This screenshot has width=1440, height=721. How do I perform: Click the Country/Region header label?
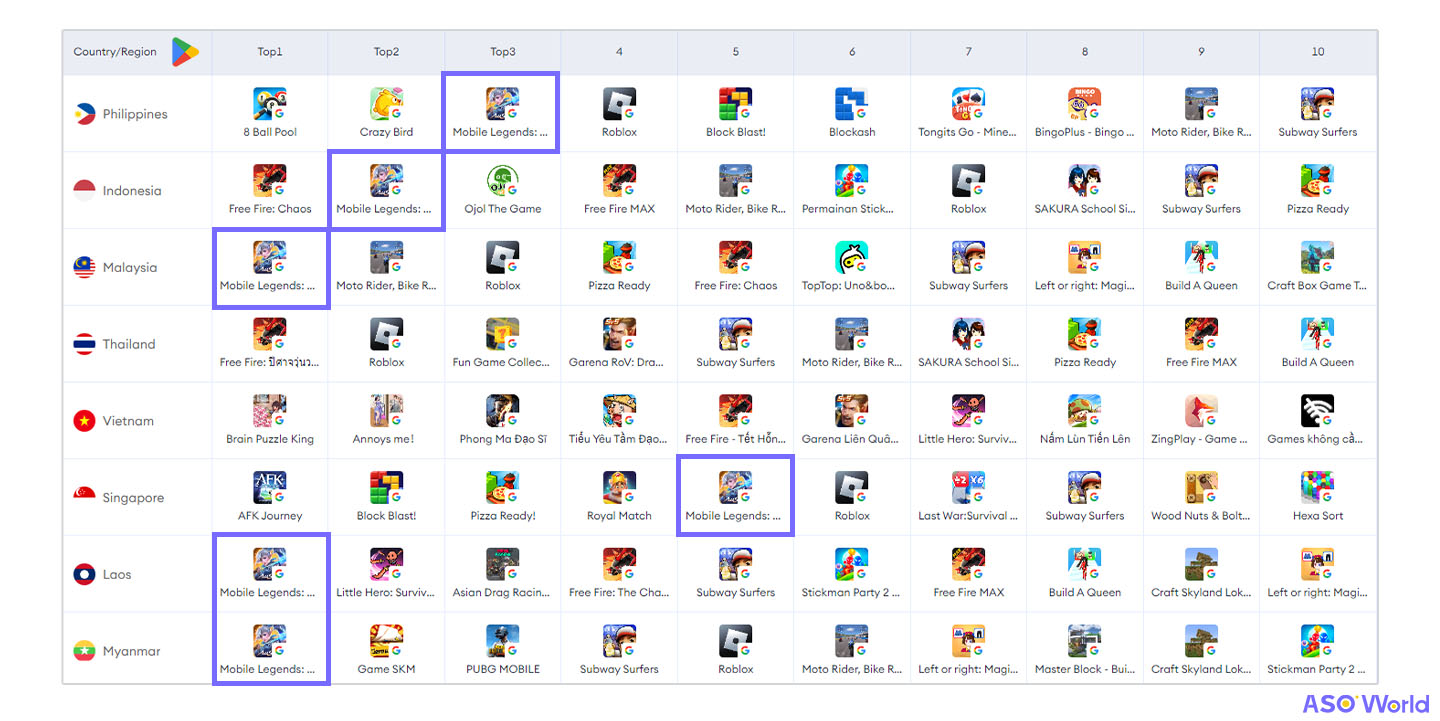coord(115,52)
